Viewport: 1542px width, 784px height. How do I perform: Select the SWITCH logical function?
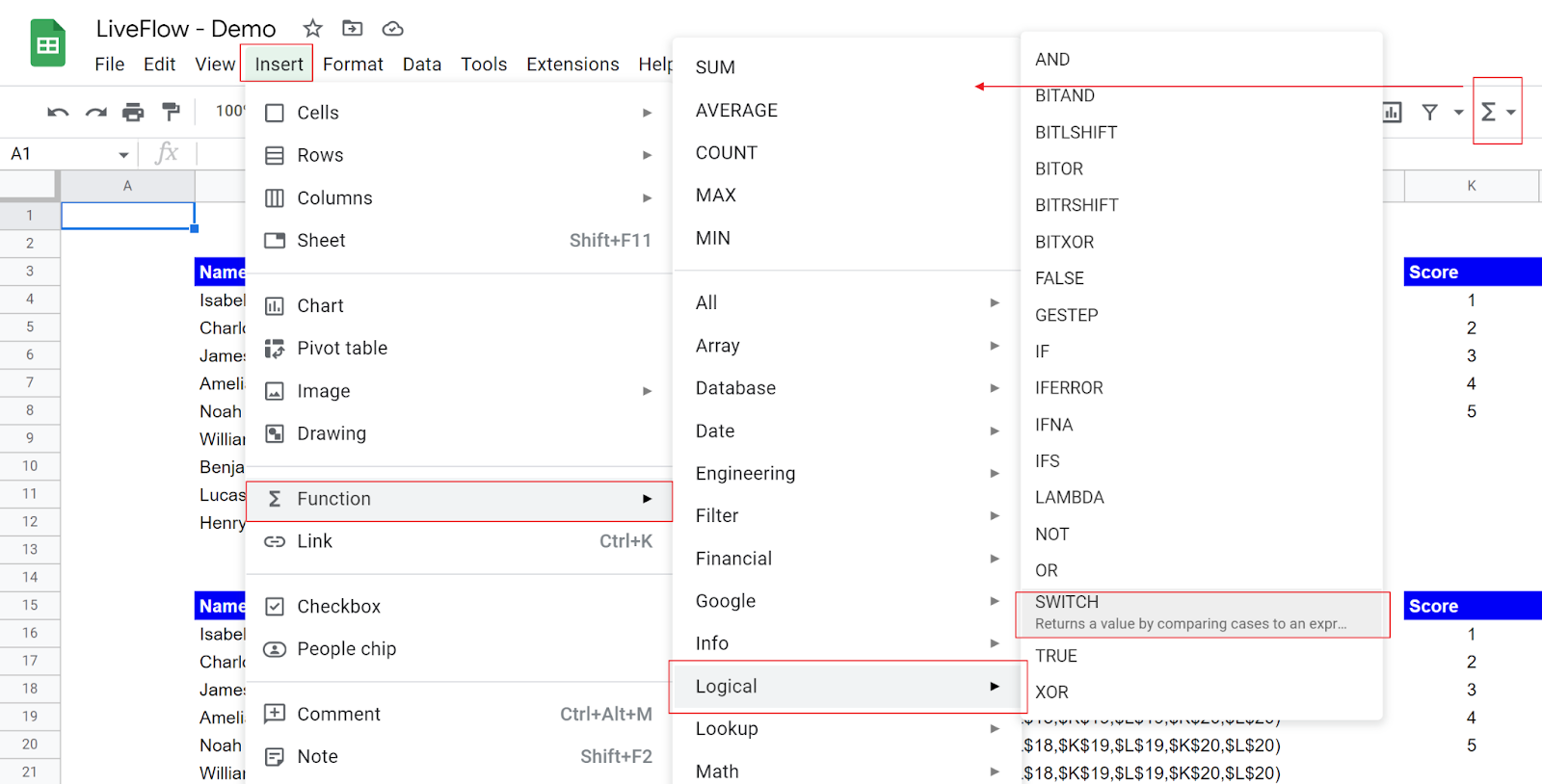1202,614
